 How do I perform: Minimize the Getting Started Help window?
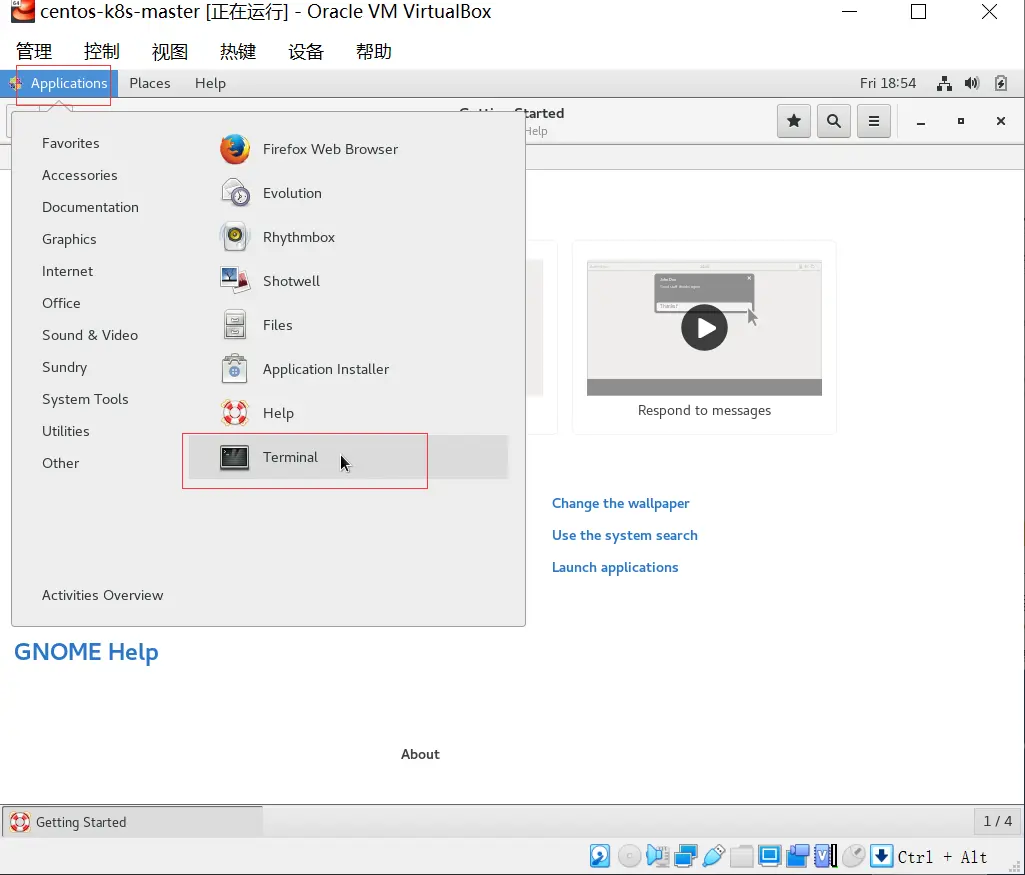920,122
